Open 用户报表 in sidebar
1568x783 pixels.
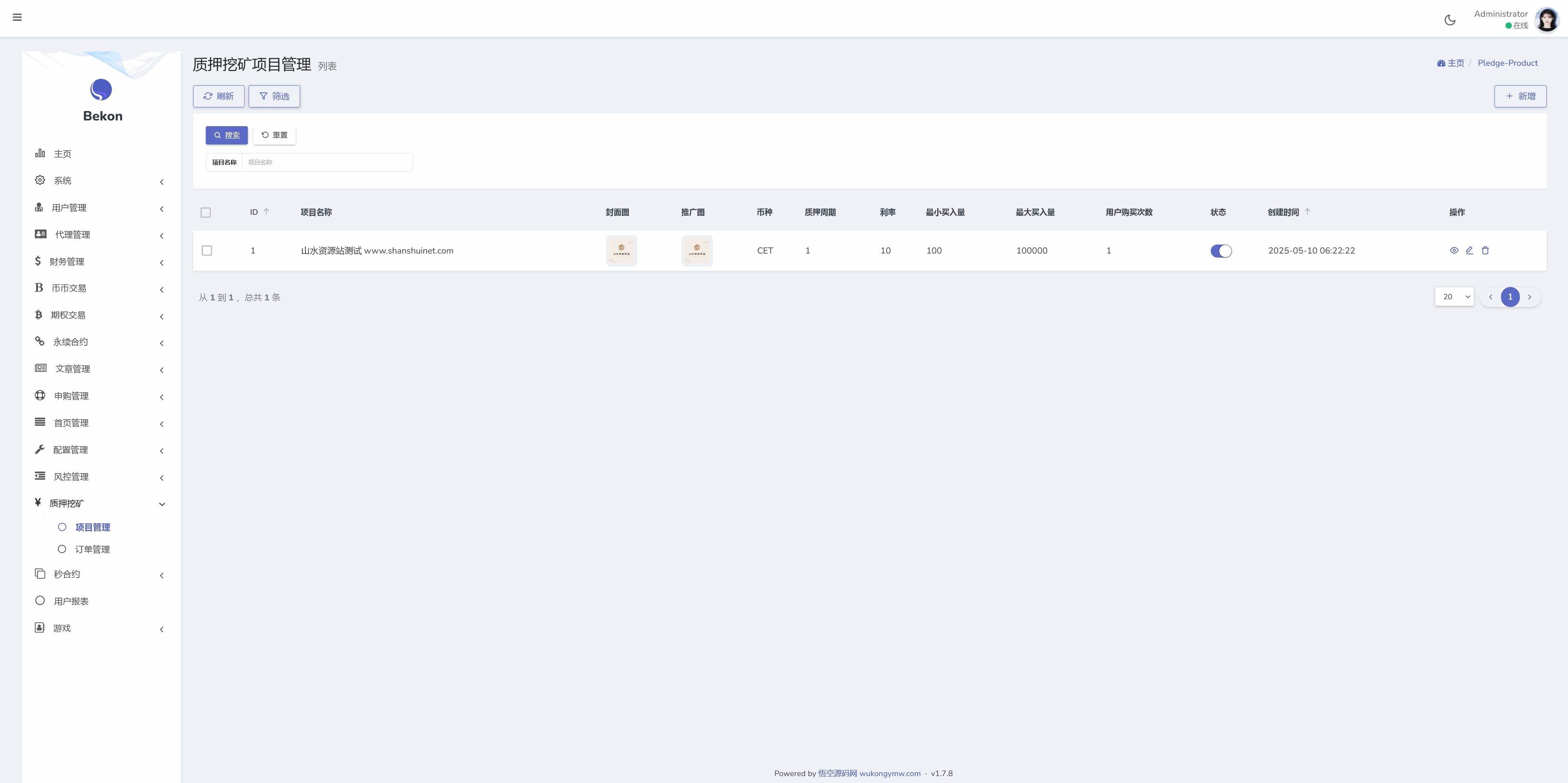coord(71,601)
